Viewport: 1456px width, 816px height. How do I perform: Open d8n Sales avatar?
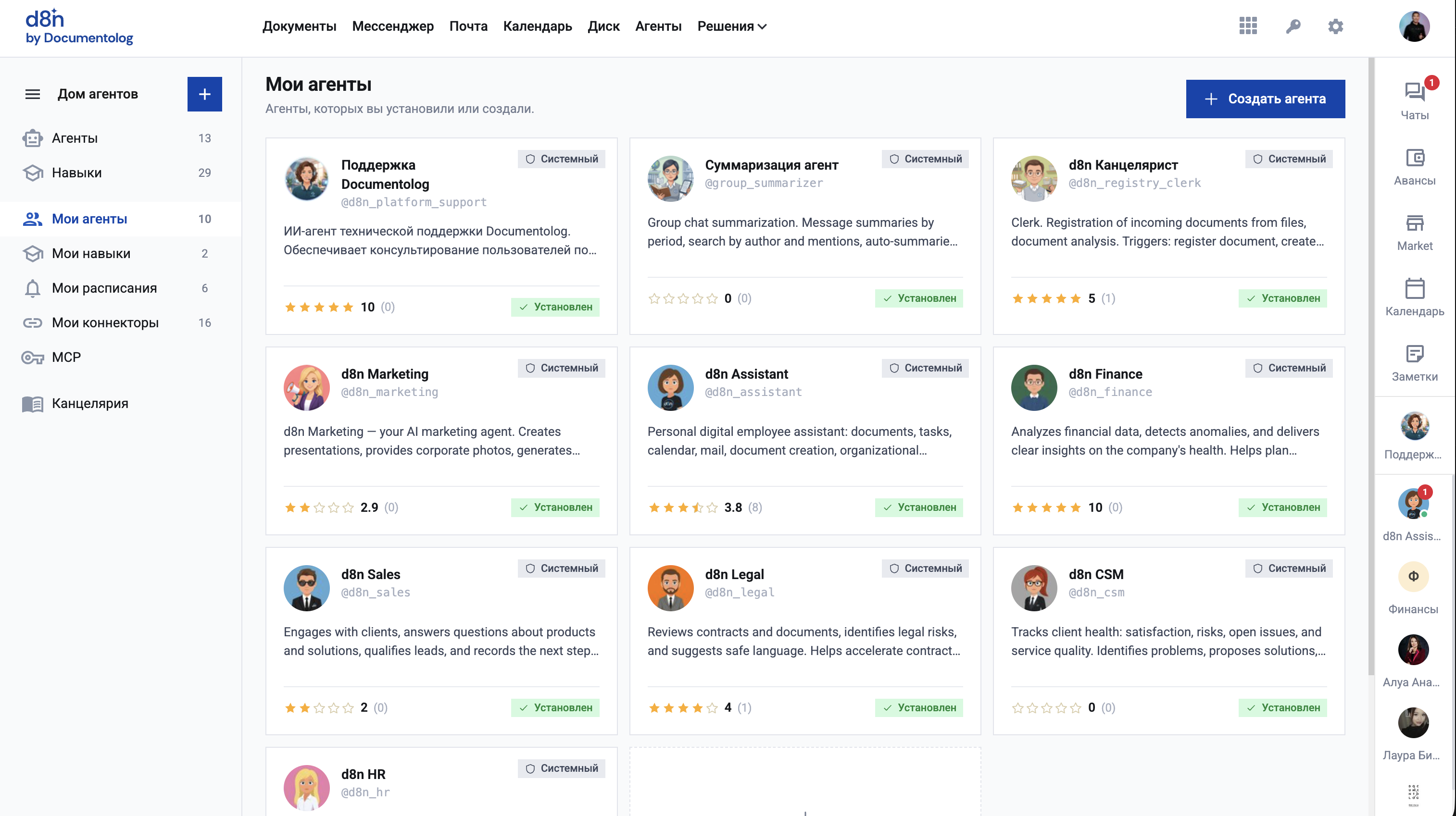coord(306,588)
